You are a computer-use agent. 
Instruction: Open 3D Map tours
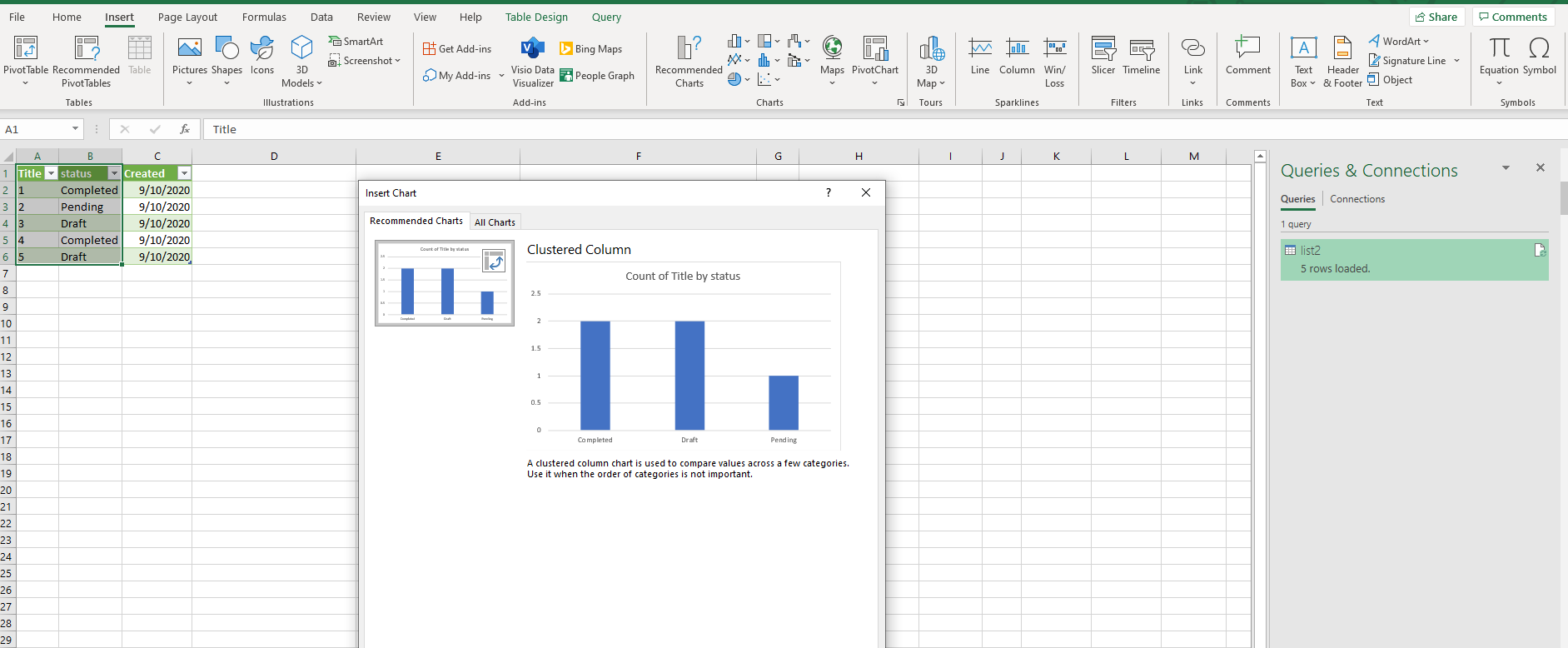click(931, 62)
